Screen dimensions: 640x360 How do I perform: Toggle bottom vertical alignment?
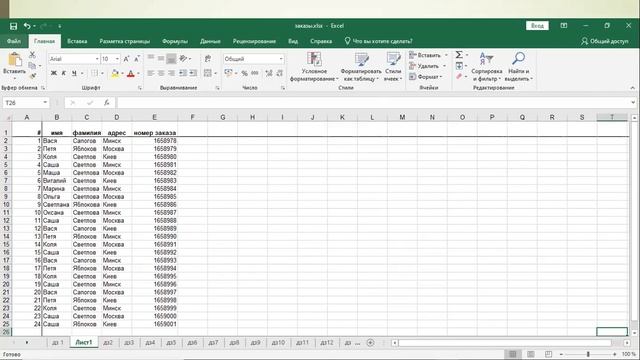pyautogui.click(x=171, y=59)
